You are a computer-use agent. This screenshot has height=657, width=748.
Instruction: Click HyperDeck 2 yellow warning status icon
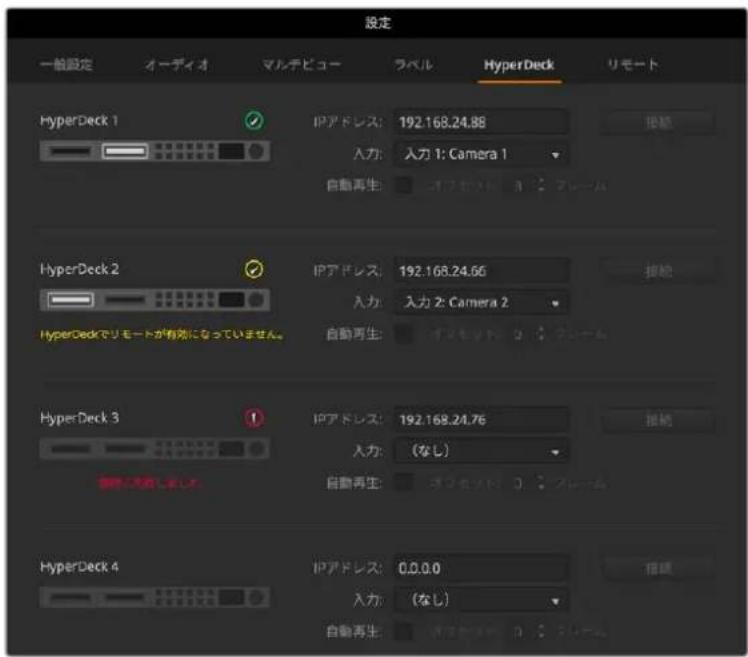(x=254, y=269)
